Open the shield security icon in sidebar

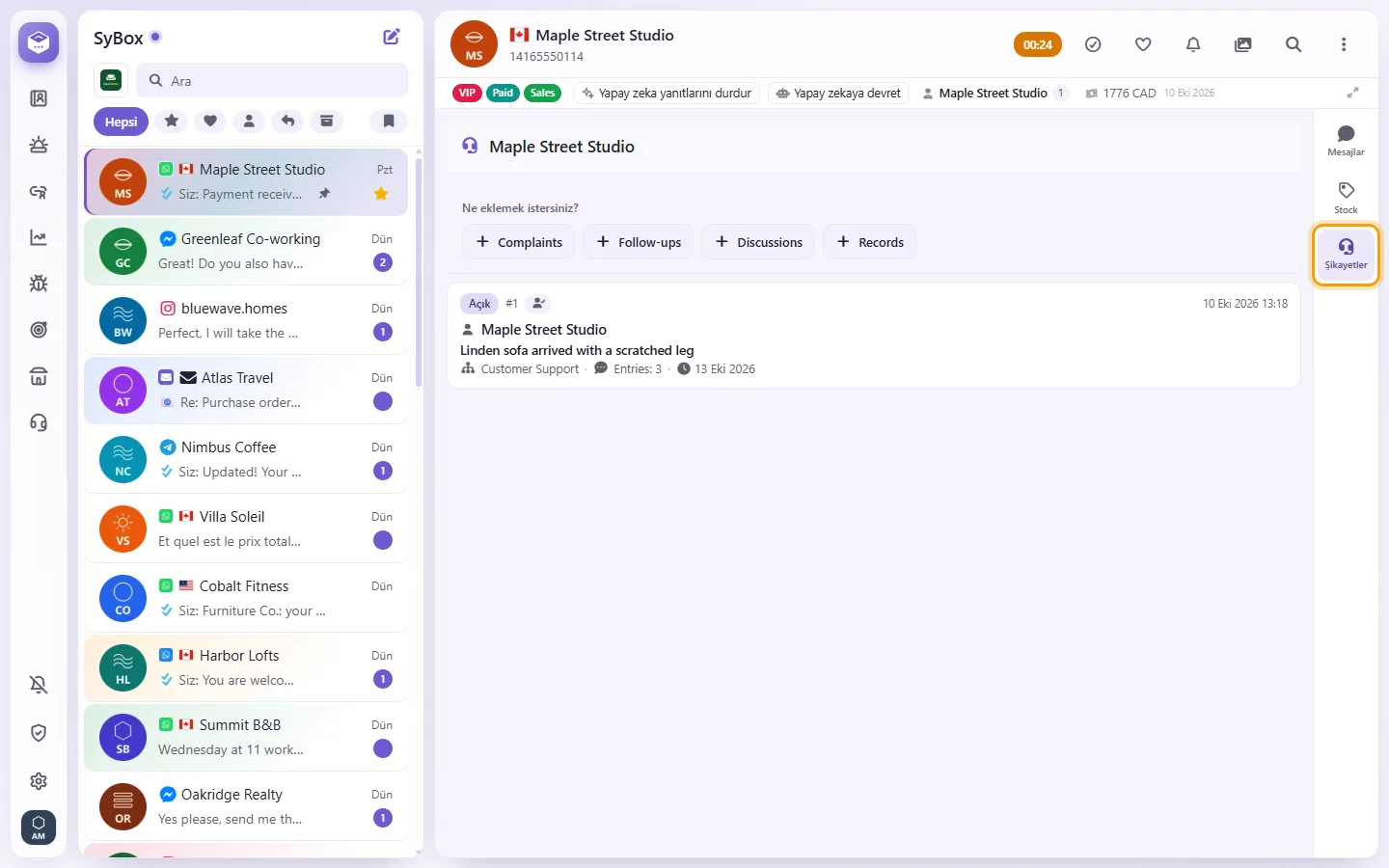tap(39, 733)
